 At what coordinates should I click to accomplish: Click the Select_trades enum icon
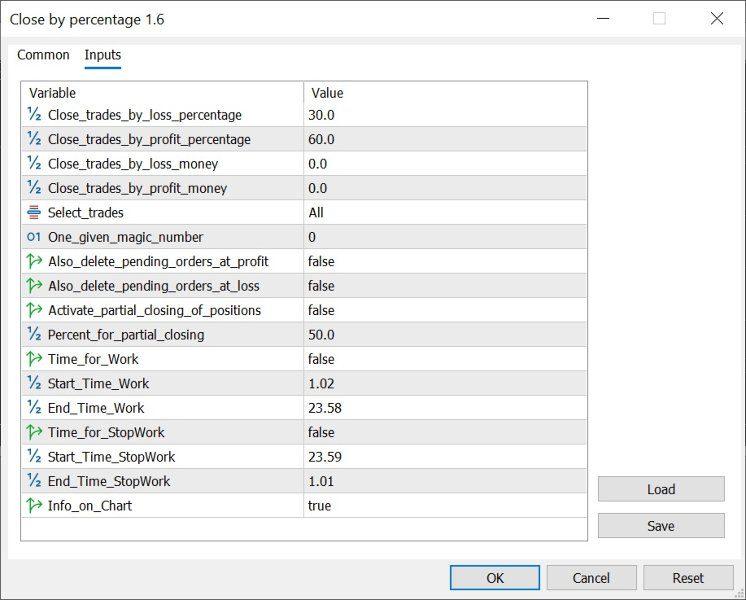click(x=34, y=212)
